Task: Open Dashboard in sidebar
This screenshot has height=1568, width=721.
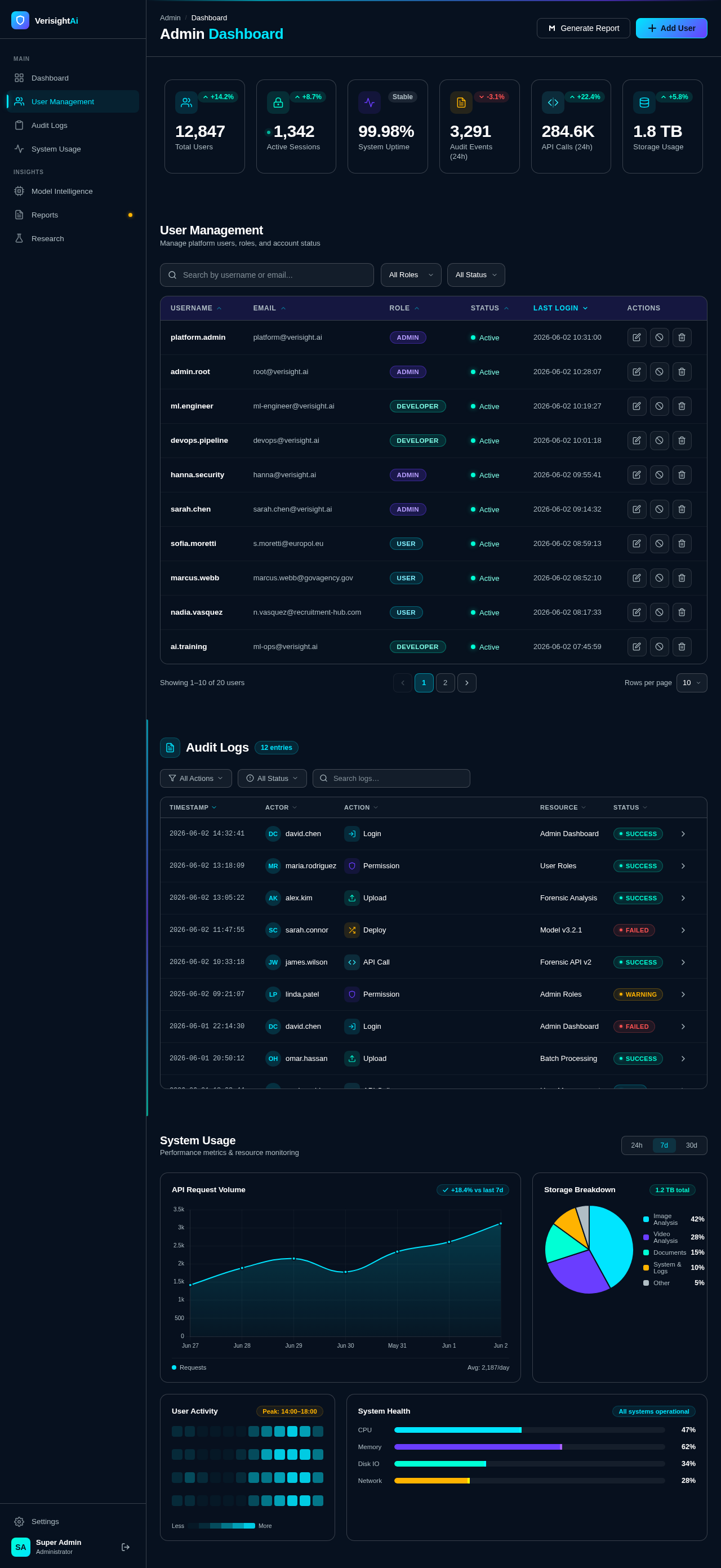Action: [73, 78]
